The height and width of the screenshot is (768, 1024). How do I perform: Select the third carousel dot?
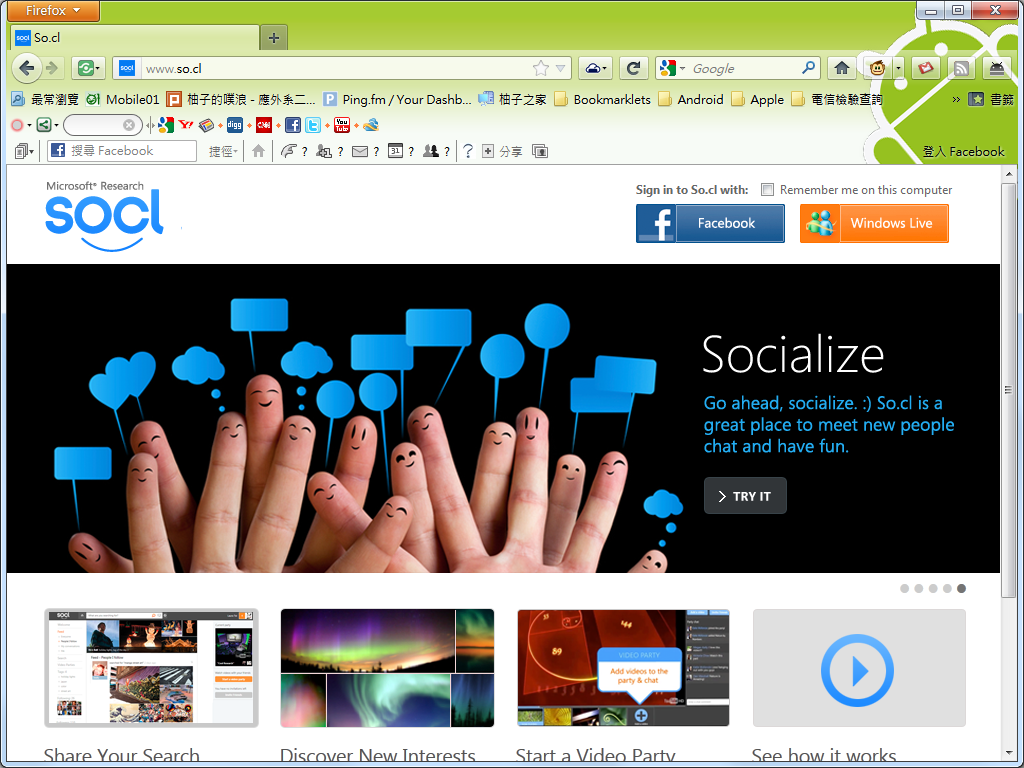933,588
